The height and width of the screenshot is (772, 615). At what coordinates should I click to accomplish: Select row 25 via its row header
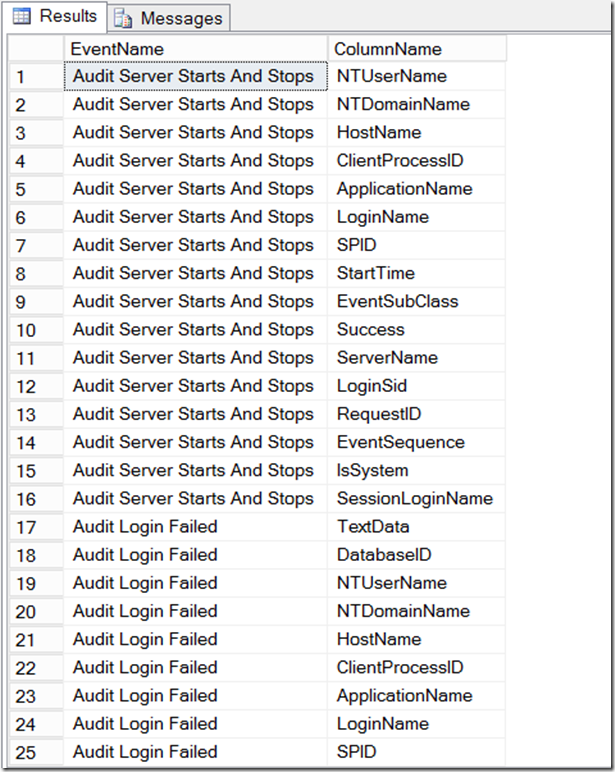(36, 752)
